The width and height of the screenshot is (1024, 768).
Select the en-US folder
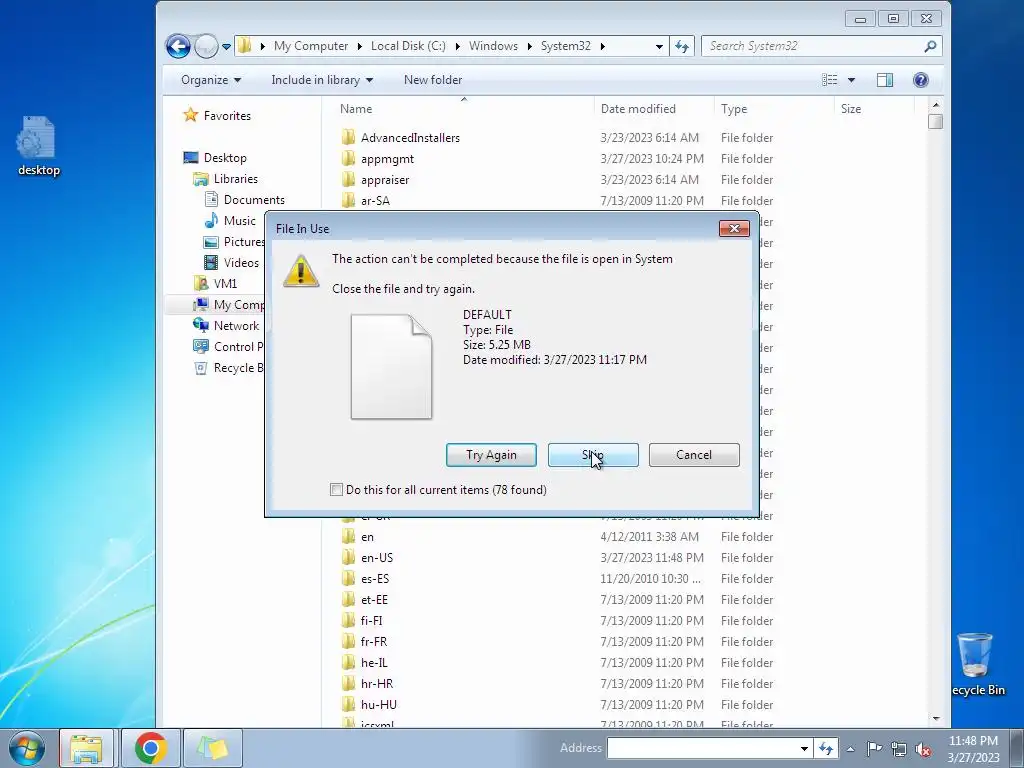(367, 558)
